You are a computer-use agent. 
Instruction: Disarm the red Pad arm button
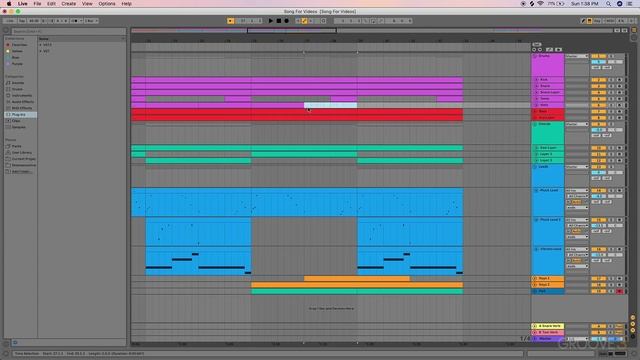(x=620, y=291)
